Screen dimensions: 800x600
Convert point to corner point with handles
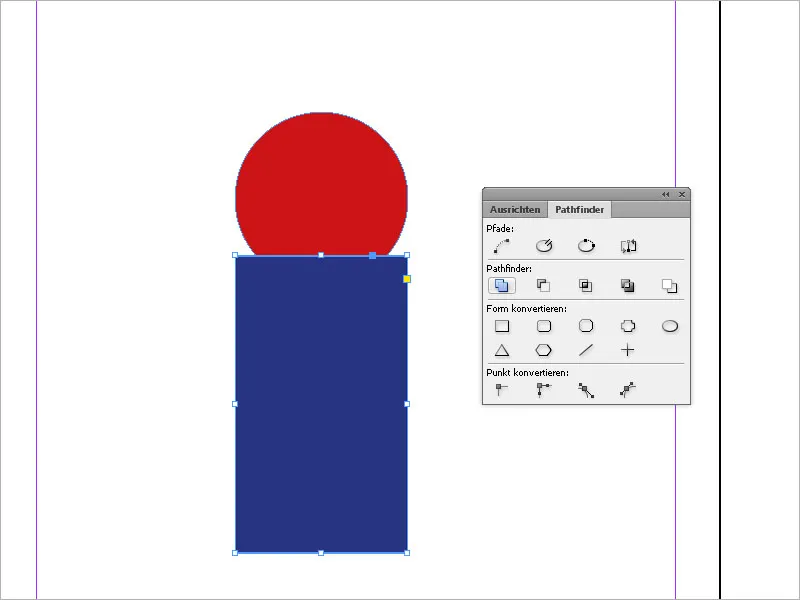[x=543, y=390]
